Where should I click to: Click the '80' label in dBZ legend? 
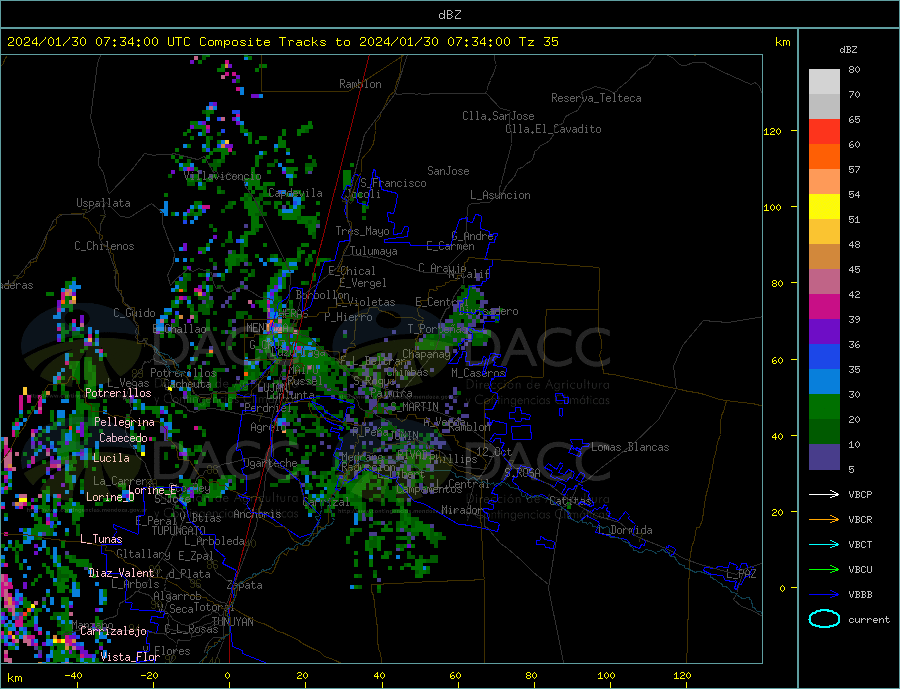[x=854, y=69]
